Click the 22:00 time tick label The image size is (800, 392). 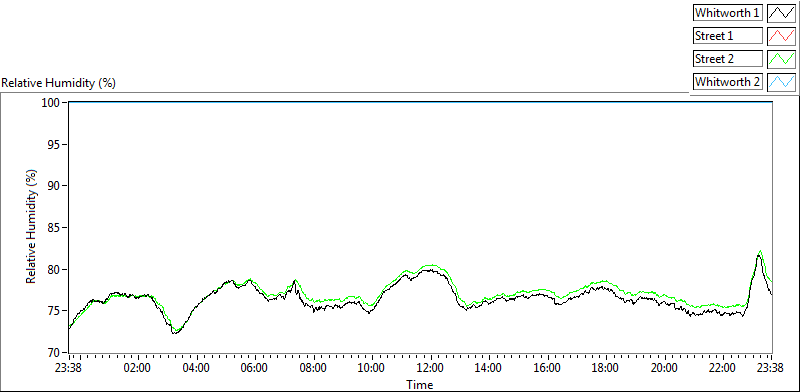click(x=723, y=368)
